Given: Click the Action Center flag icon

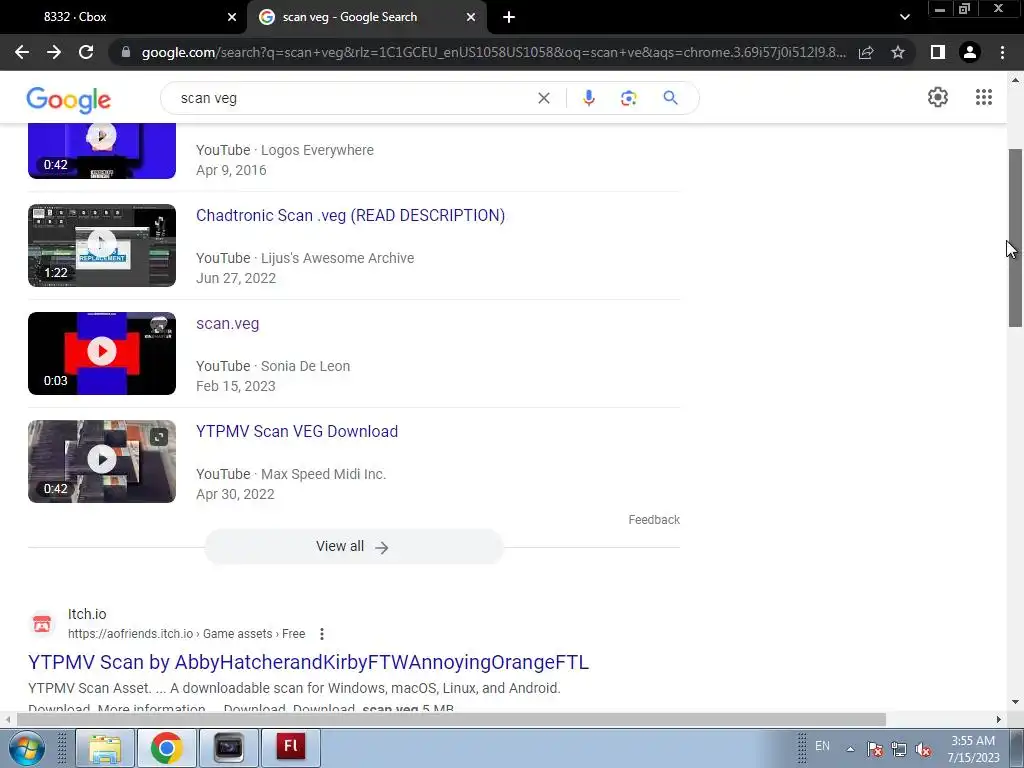Looking at the screenshot, I should click(x=874, y=749).
